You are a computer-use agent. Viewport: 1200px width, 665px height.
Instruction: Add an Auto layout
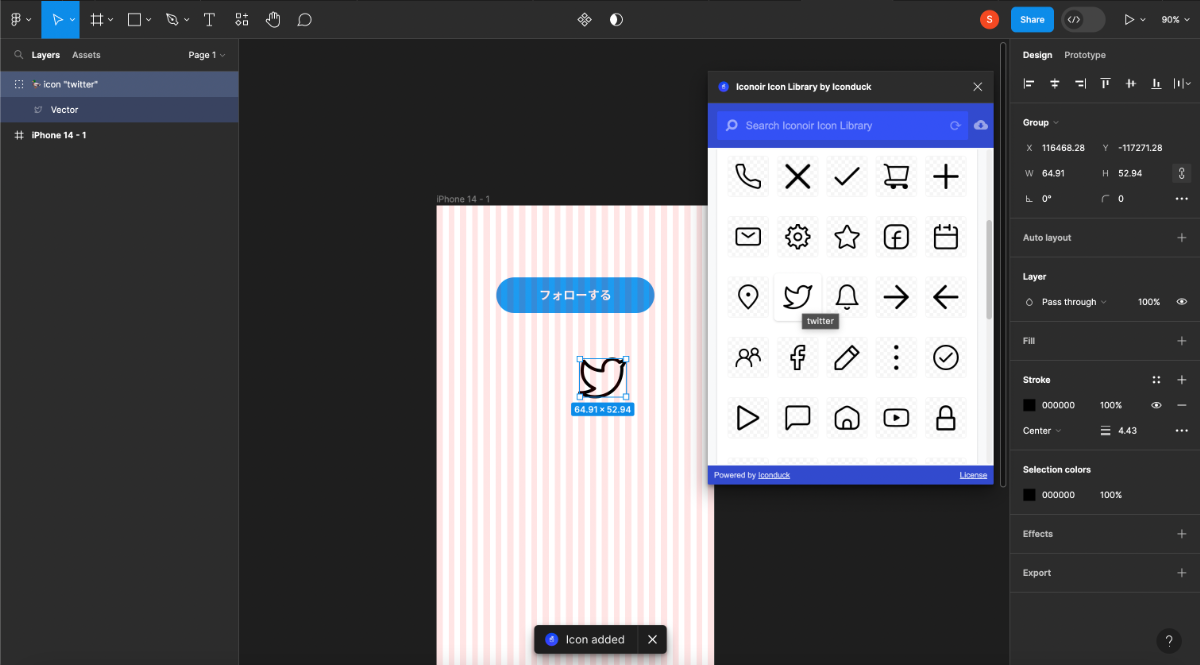[x=1182, y=238]
